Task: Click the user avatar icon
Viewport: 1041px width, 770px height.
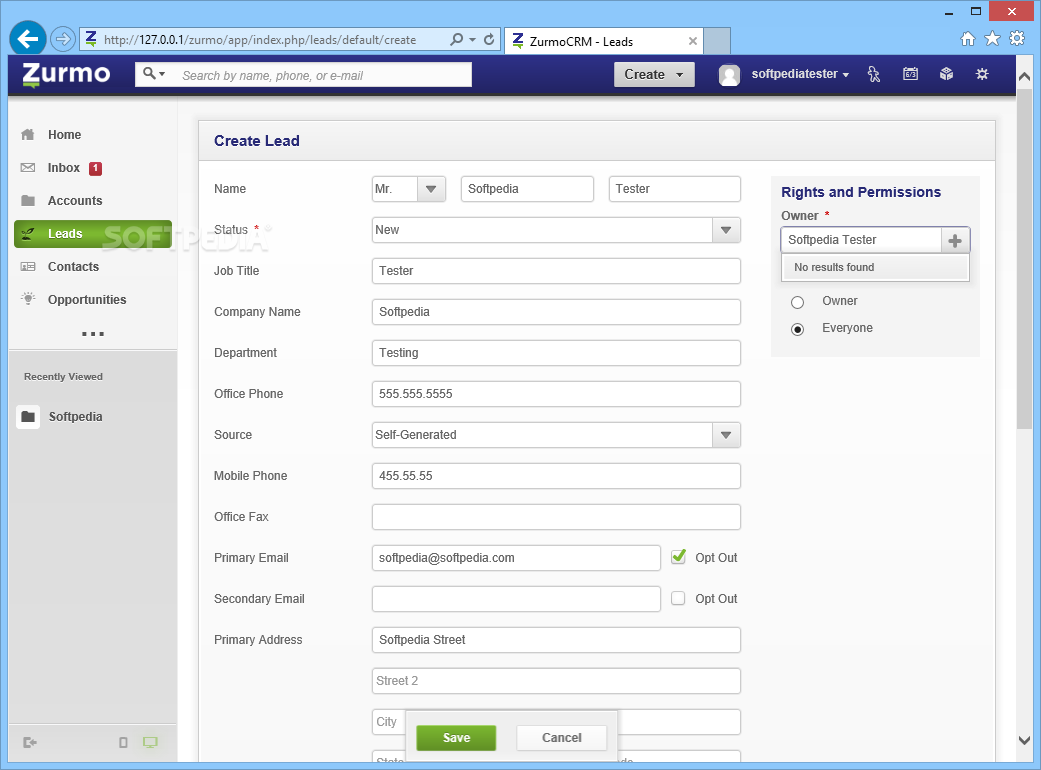Action: coord(729,74)
